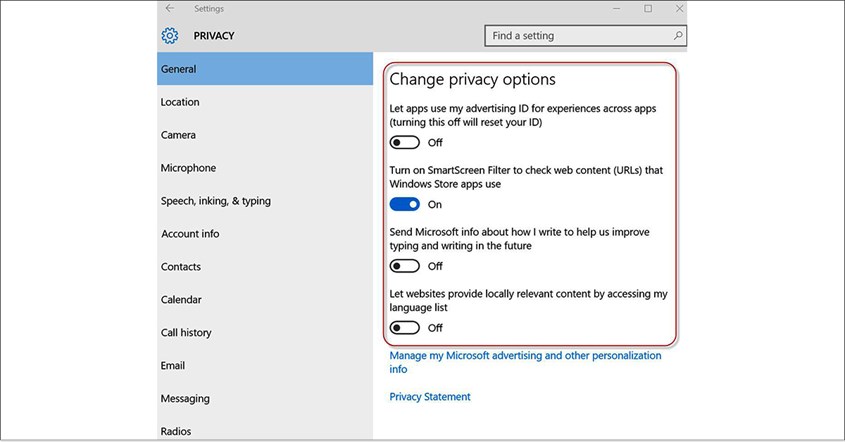Viewport: 845px width, 442px height.
Task: Enable sending Microsoft typing info toggle
Action: point(405,266)
